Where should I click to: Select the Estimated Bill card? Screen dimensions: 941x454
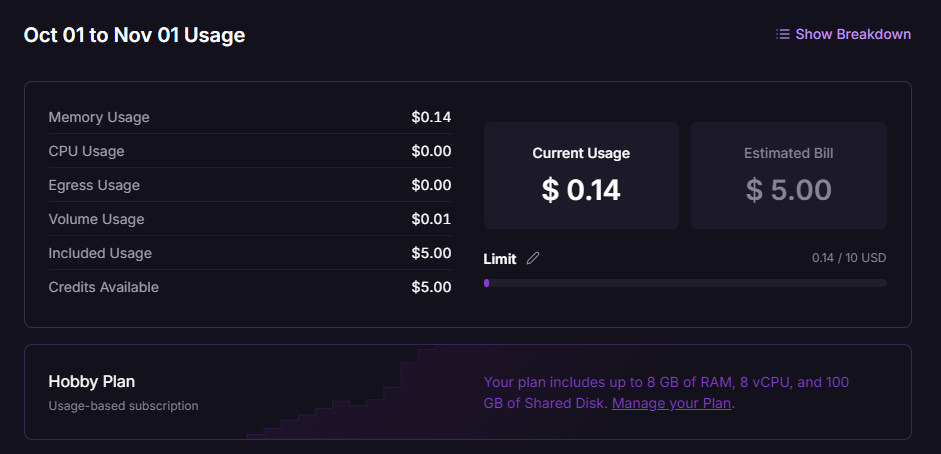[x=789, y=175]
